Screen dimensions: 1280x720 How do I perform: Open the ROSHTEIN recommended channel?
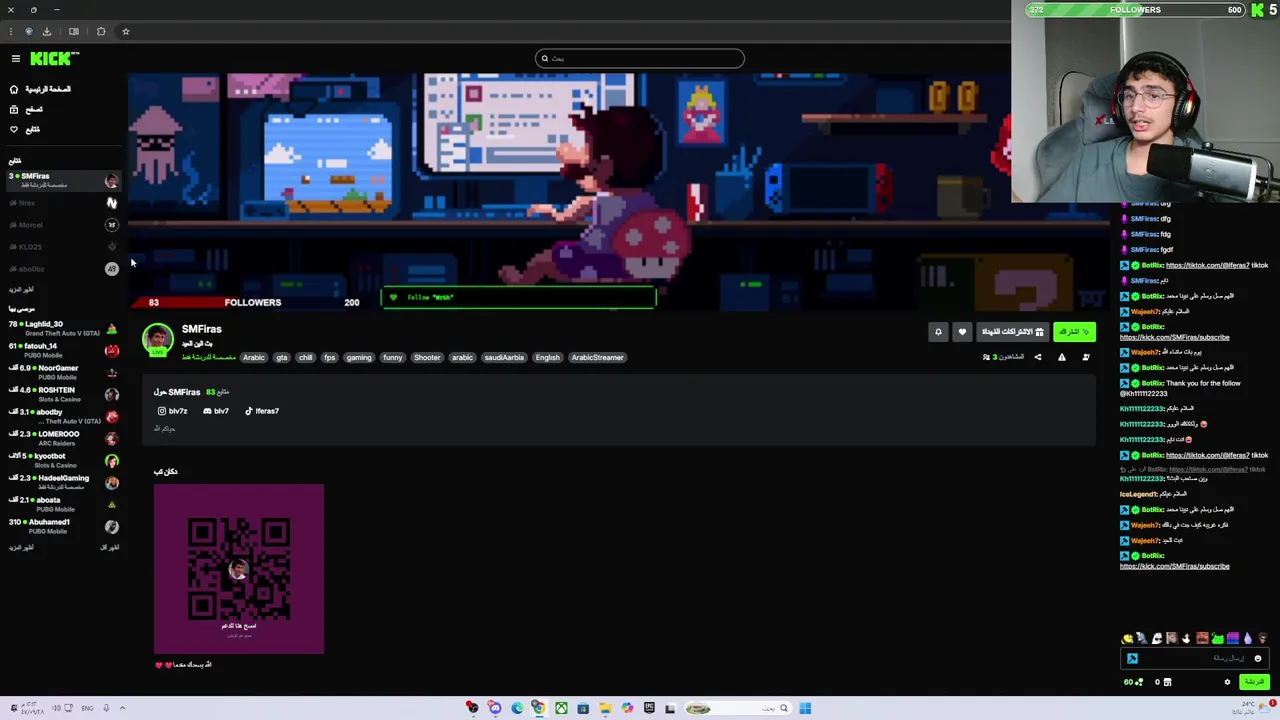tap(63, 394)
